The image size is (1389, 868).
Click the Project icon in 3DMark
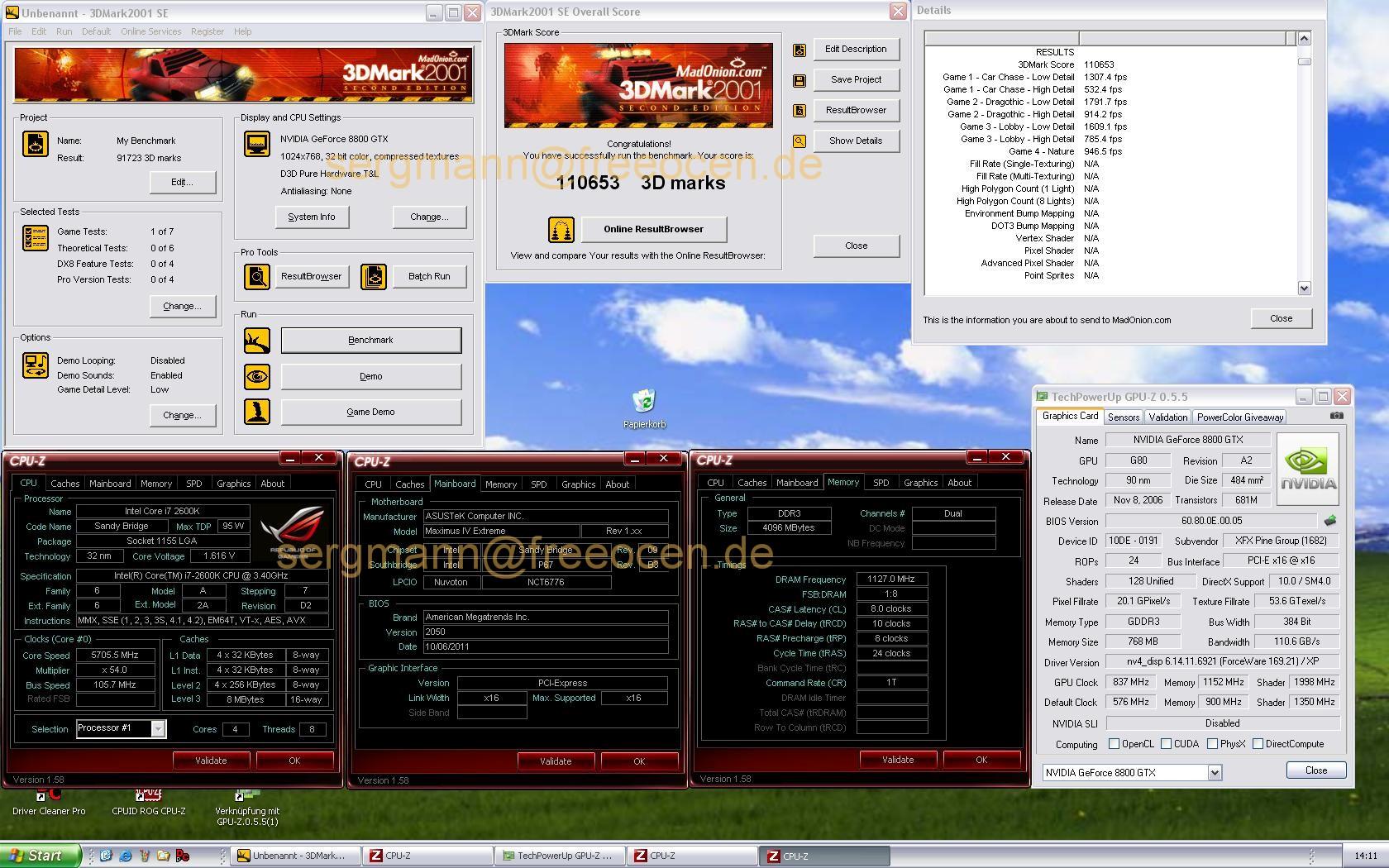pyautogui.click(x=36, y=143)
